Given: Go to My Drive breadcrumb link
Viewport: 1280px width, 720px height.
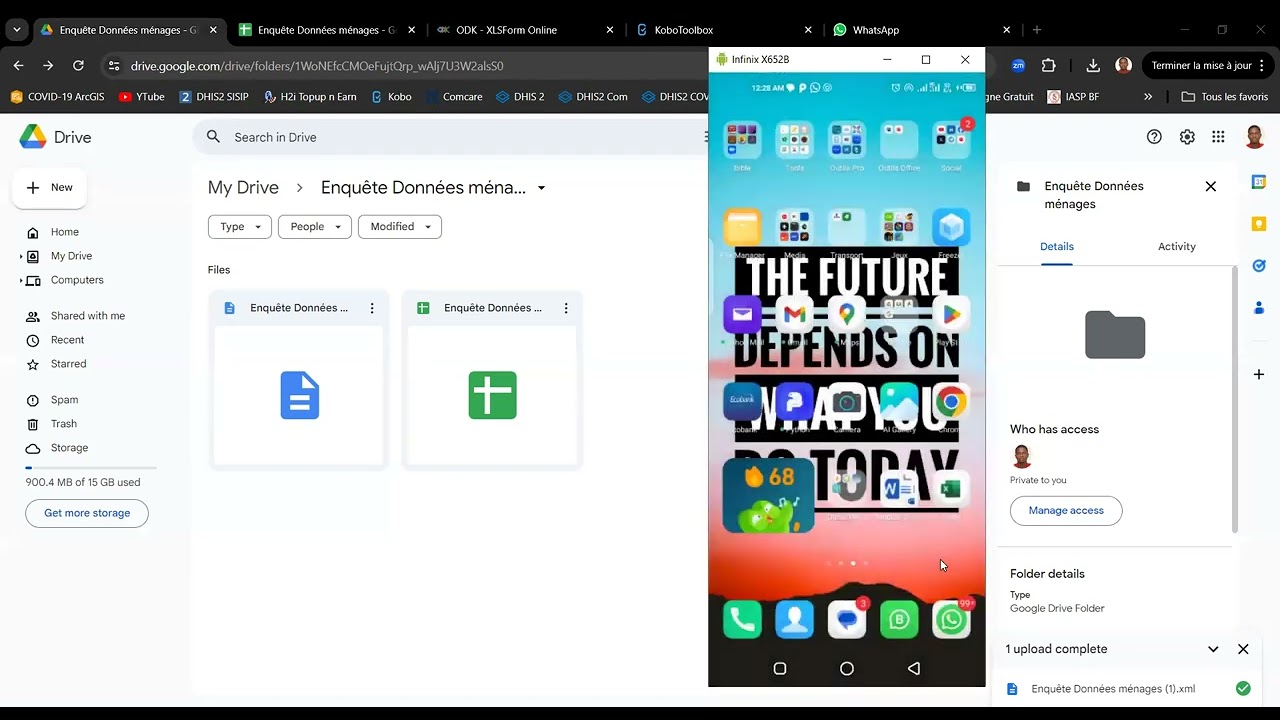Looking at the screenshot, I should coord(243,188).
